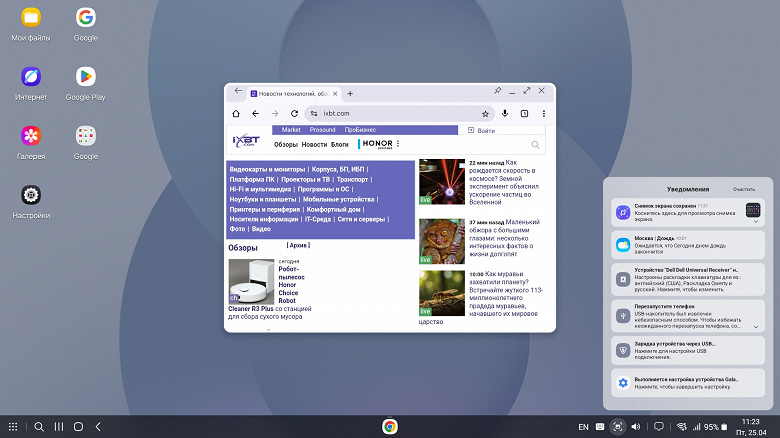This screenshot has width=780, height=438.
Task: Open the Wi-Fi status icon in taskbar
Action: pos(682,427)
